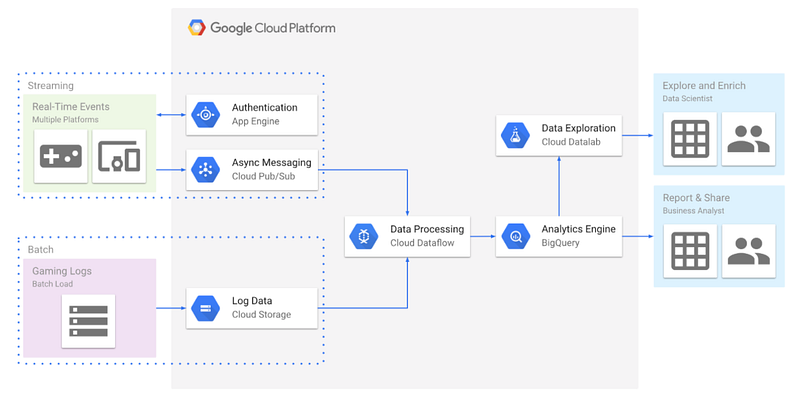The image size is (800, 400).
Task: Click the Report & Share heading
Action: 696,198
